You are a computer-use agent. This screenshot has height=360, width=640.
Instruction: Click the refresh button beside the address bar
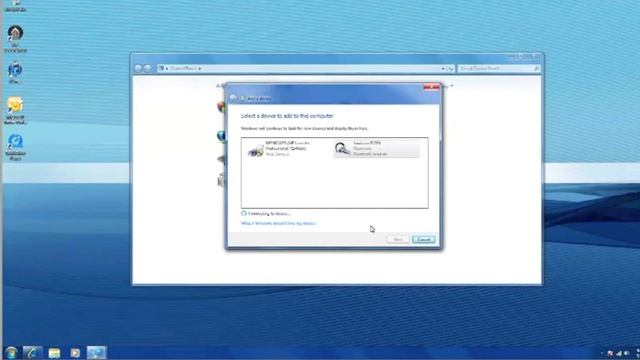450,69
